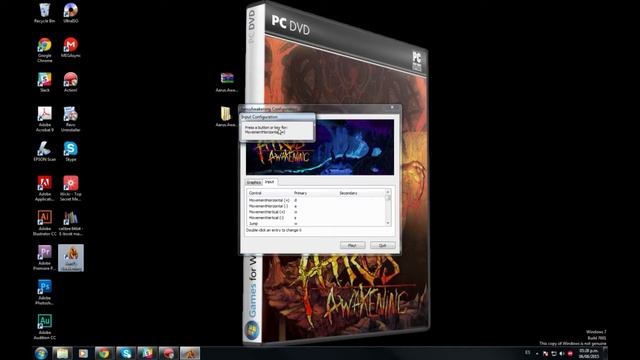Open the Recycle Bin desktop icon

(x=44, y=13)
